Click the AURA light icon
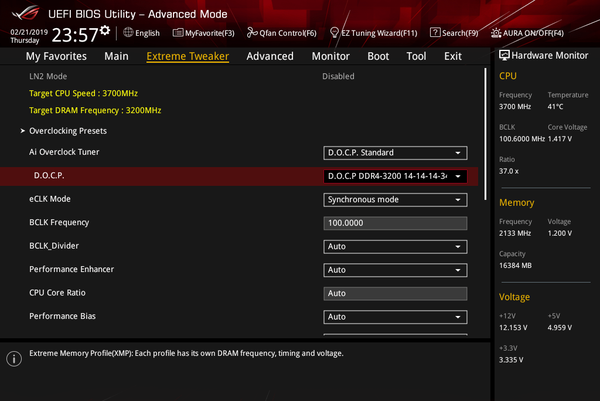 (496, 33)
